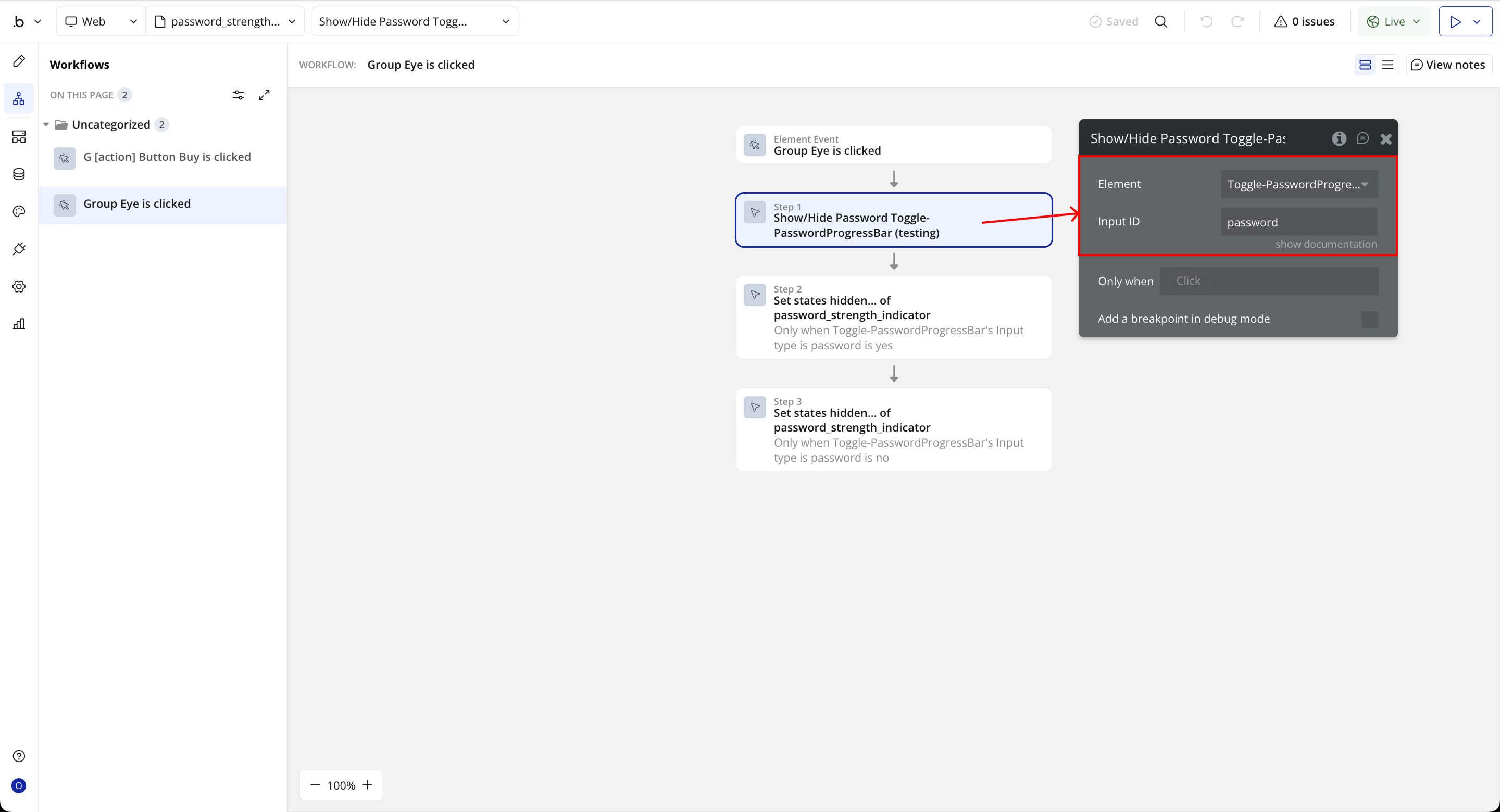Open the password_strength page dropdown
Image resolution: width=1500 pixels, height=812 pixels.
[226, 21]
